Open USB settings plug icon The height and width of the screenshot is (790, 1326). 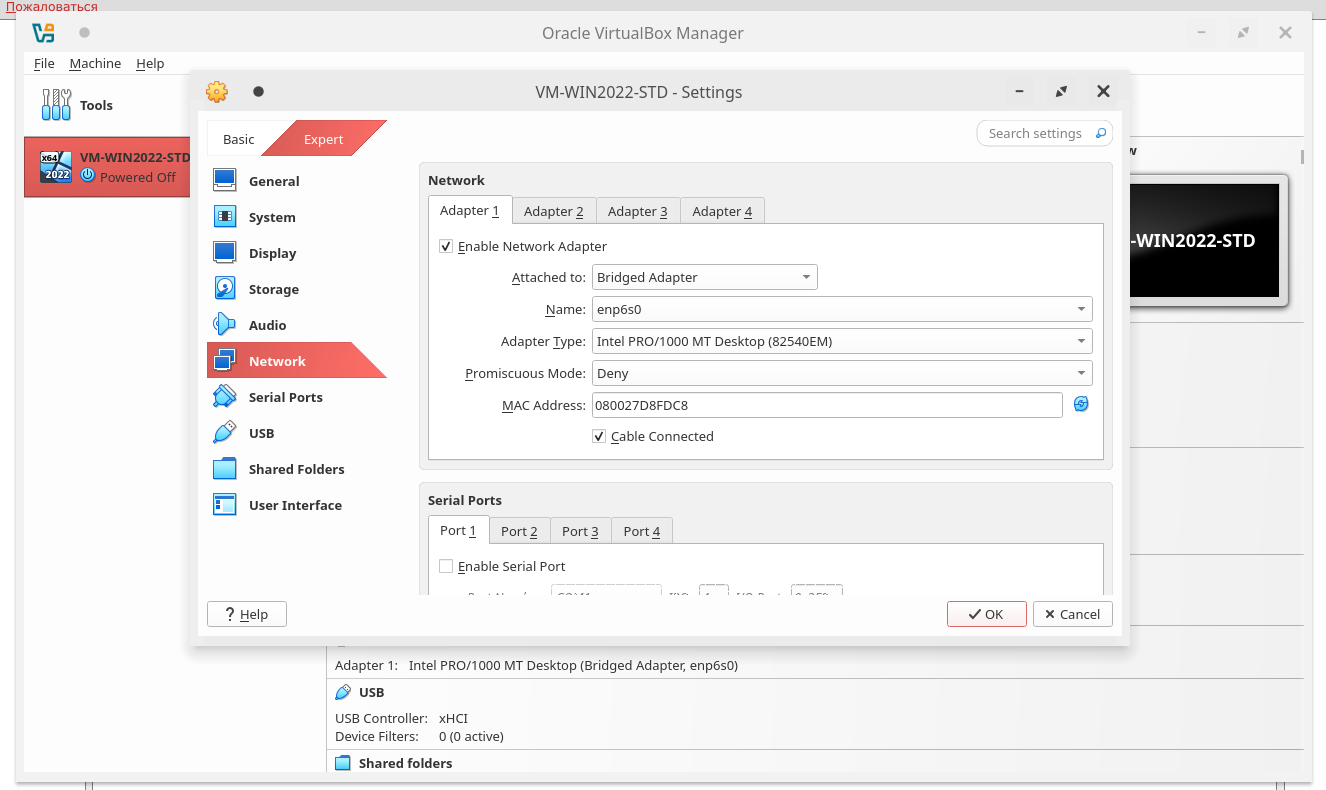pos(224,433)
